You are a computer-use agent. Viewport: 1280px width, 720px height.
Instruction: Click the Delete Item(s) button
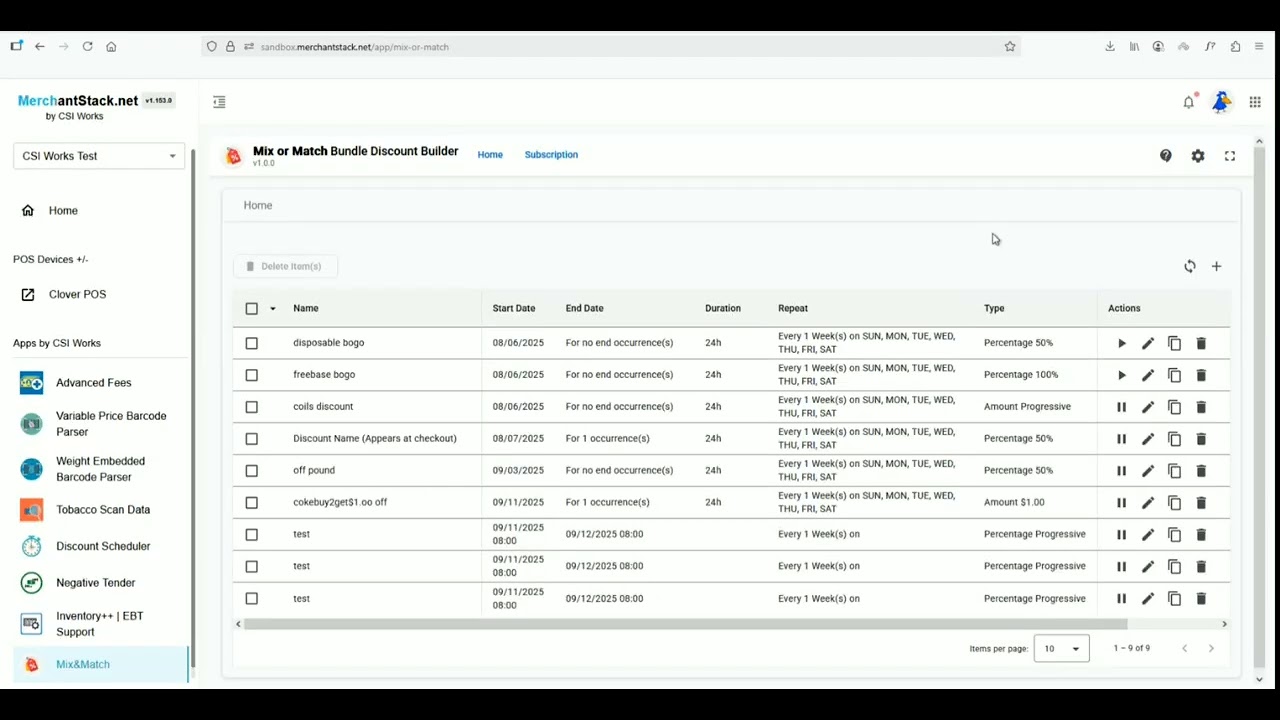pos(285,266)
